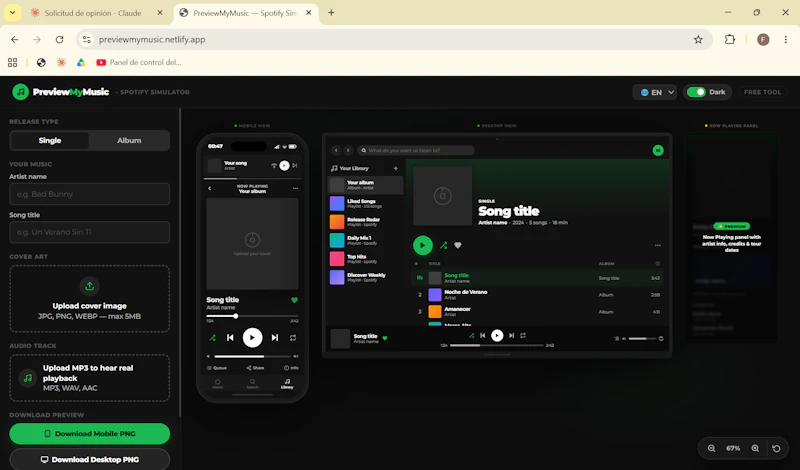Image resolution: width=800 pixels, height=470 pixels.
Task: Open the mobile Search tab
Action: point(253,384)
